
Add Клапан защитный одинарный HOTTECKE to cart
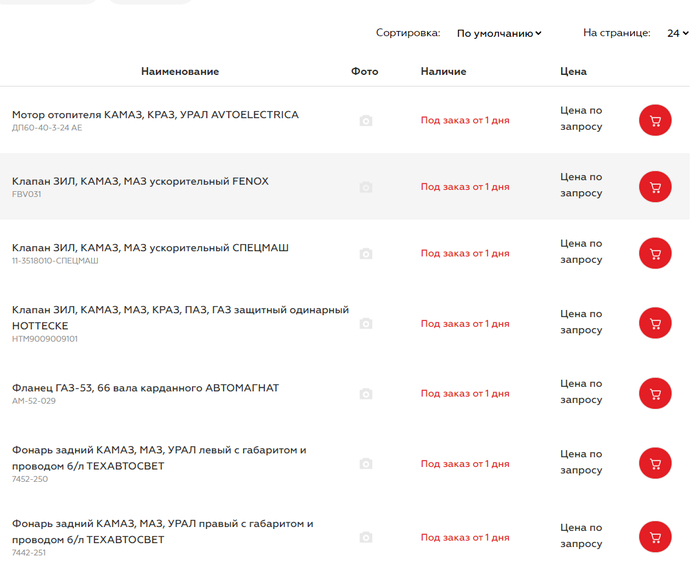tap(655, 323)
